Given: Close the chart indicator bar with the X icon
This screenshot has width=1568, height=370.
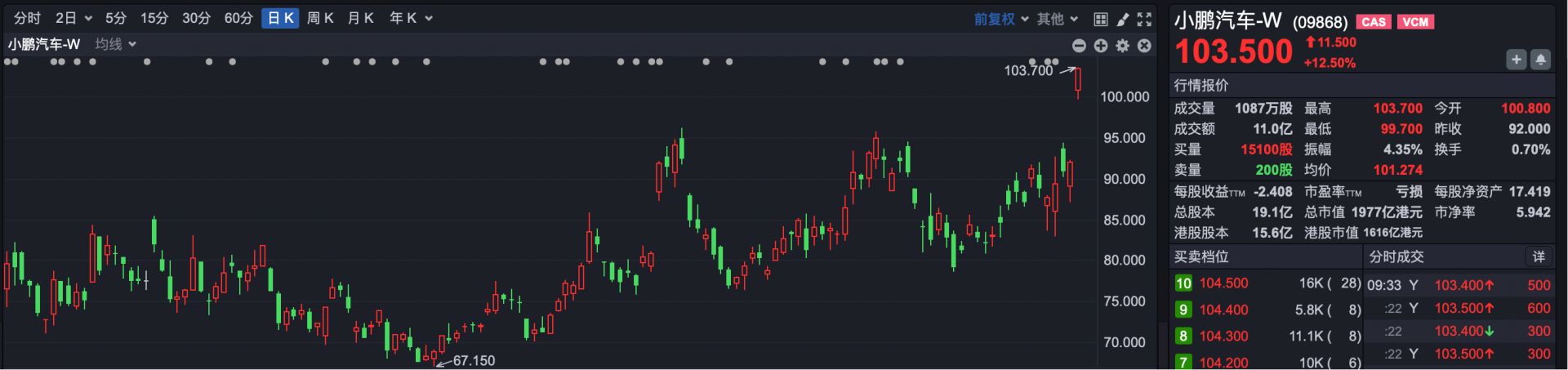Looking at the screenshot, I should pos(1144,46).
